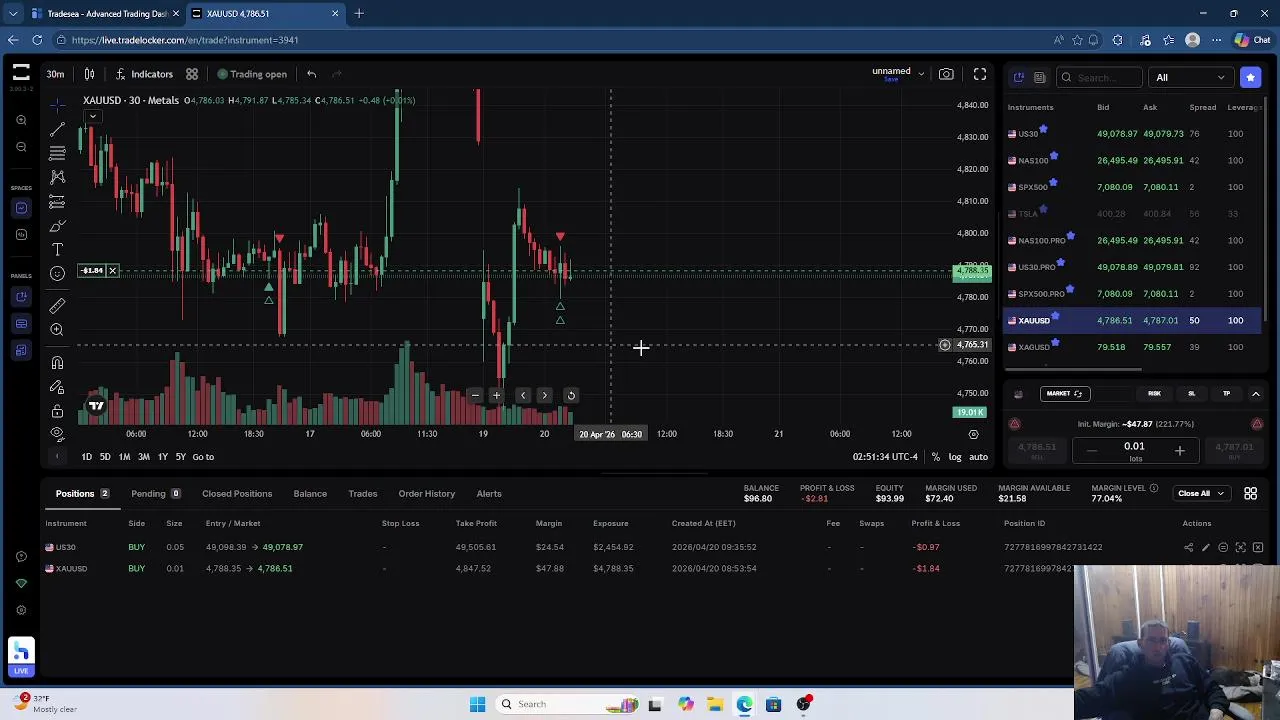Change the candlestick chart style
This screenshot has width=1280, height=720.
89,74
